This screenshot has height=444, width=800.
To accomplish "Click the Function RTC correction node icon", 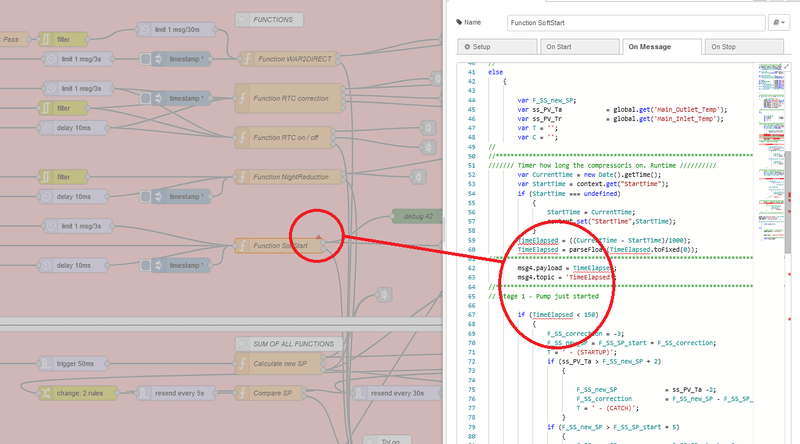I will coord(243,99).
